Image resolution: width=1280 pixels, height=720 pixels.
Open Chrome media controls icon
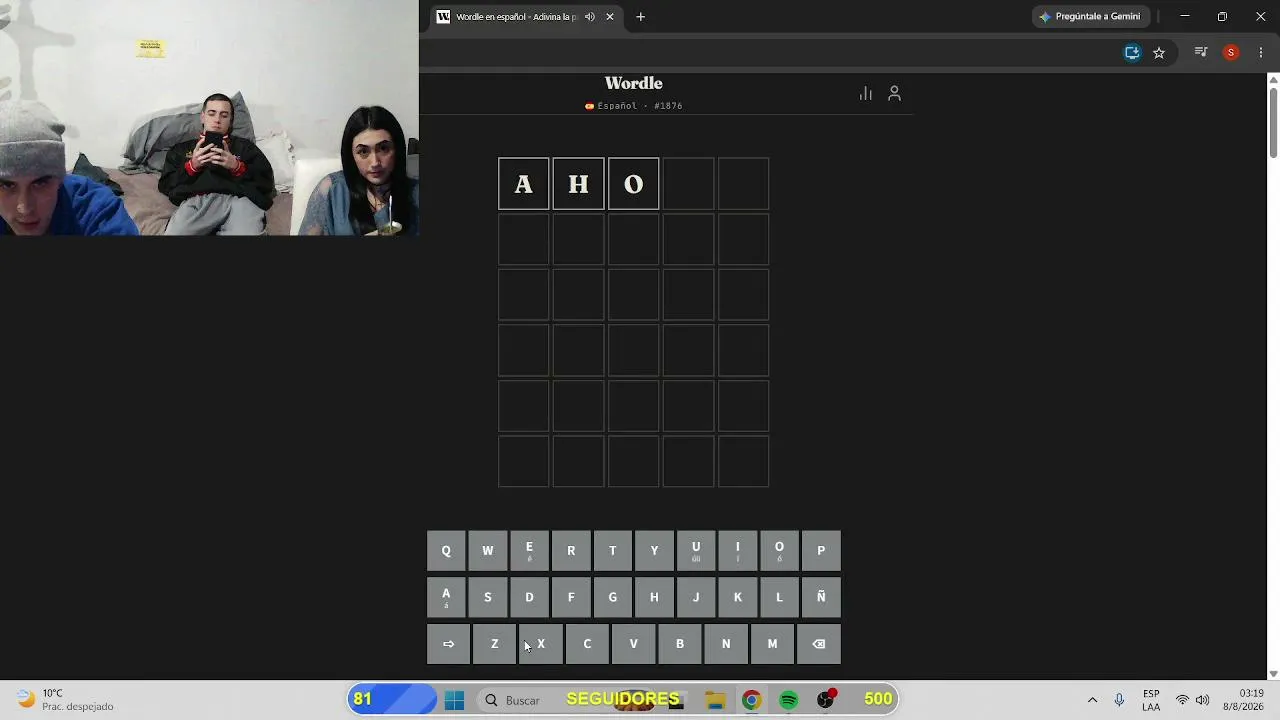(x=1201, y=53)
